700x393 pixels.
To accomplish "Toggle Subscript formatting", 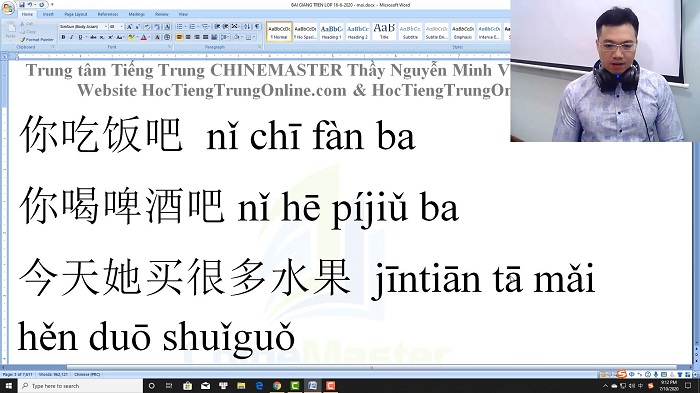I will [102, 37].
